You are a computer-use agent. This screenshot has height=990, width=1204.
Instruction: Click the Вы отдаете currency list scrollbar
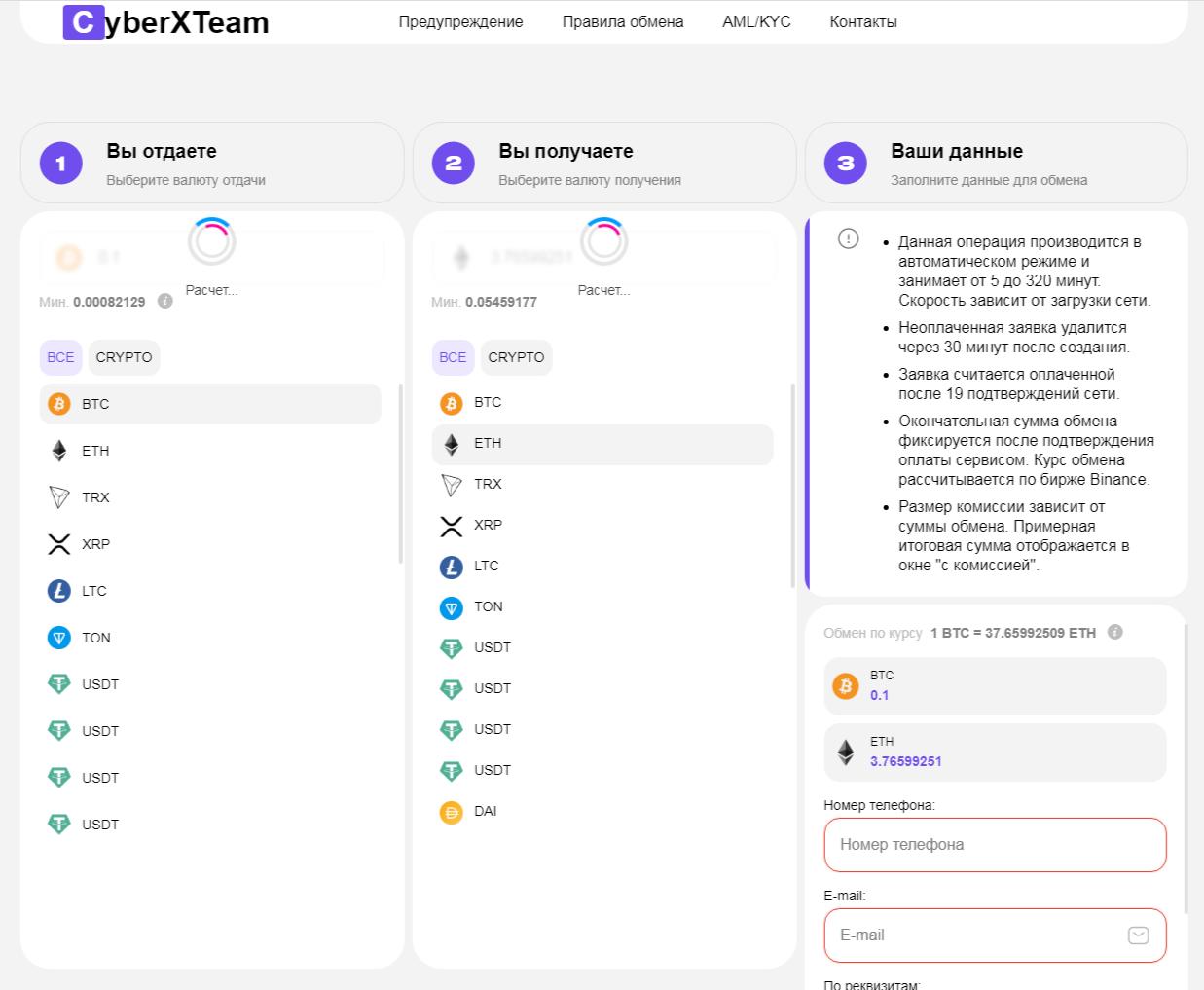coord(401,473)
